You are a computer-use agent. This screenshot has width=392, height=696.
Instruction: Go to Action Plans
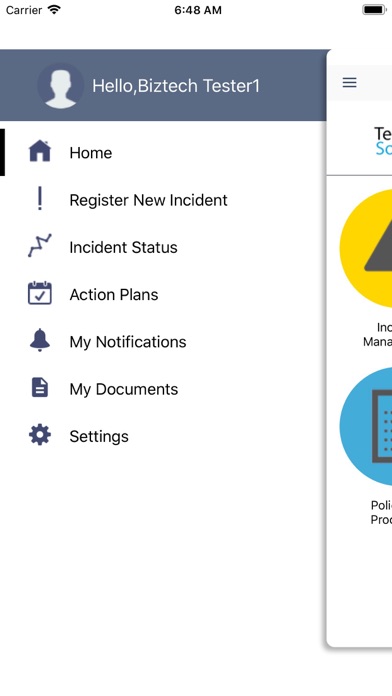(x=163, y=294)
